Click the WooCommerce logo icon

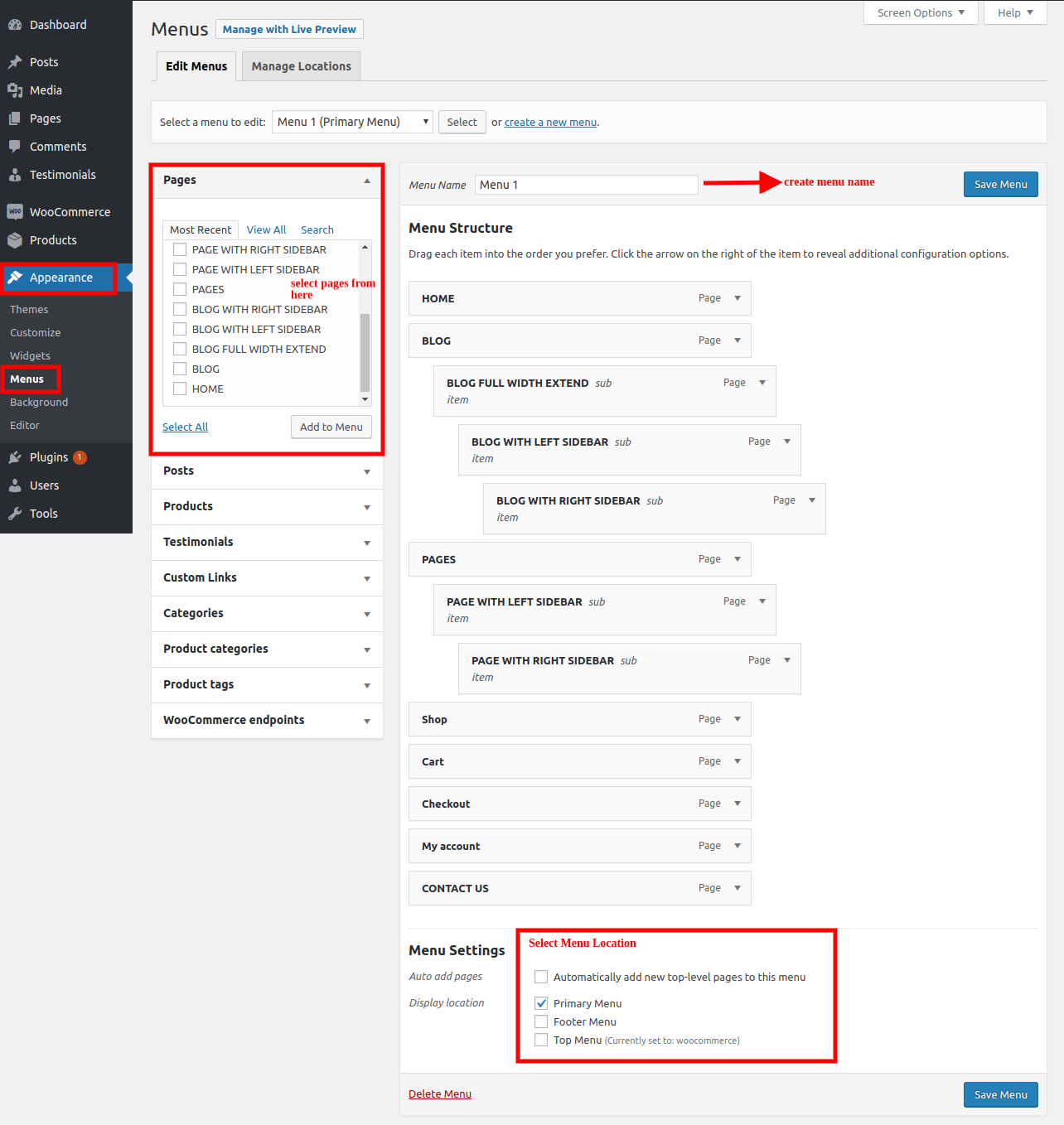pos(15,212)
